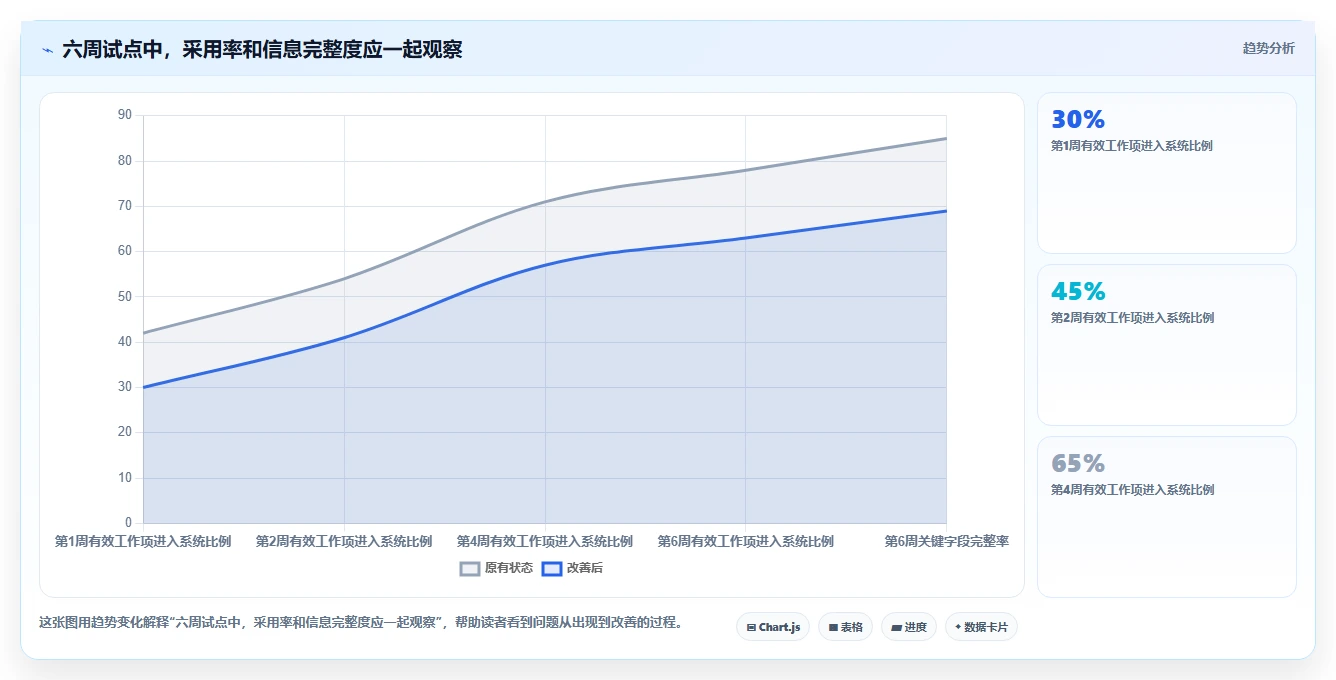Toggle the 原有状态 legend swatch
The width and height of the screenshot is (1336, 680).
tap(470, 569)
